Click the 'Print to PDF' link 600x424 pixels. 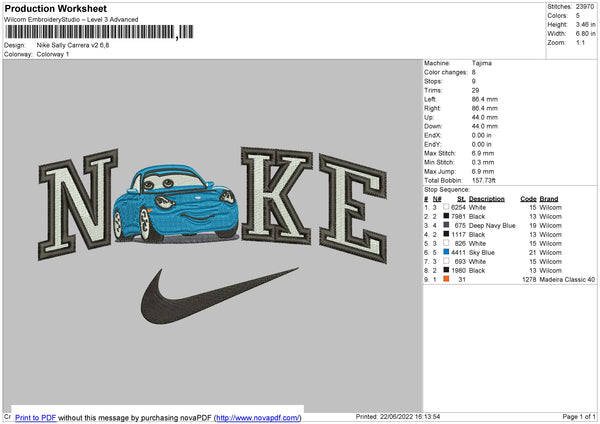point(36,417)
